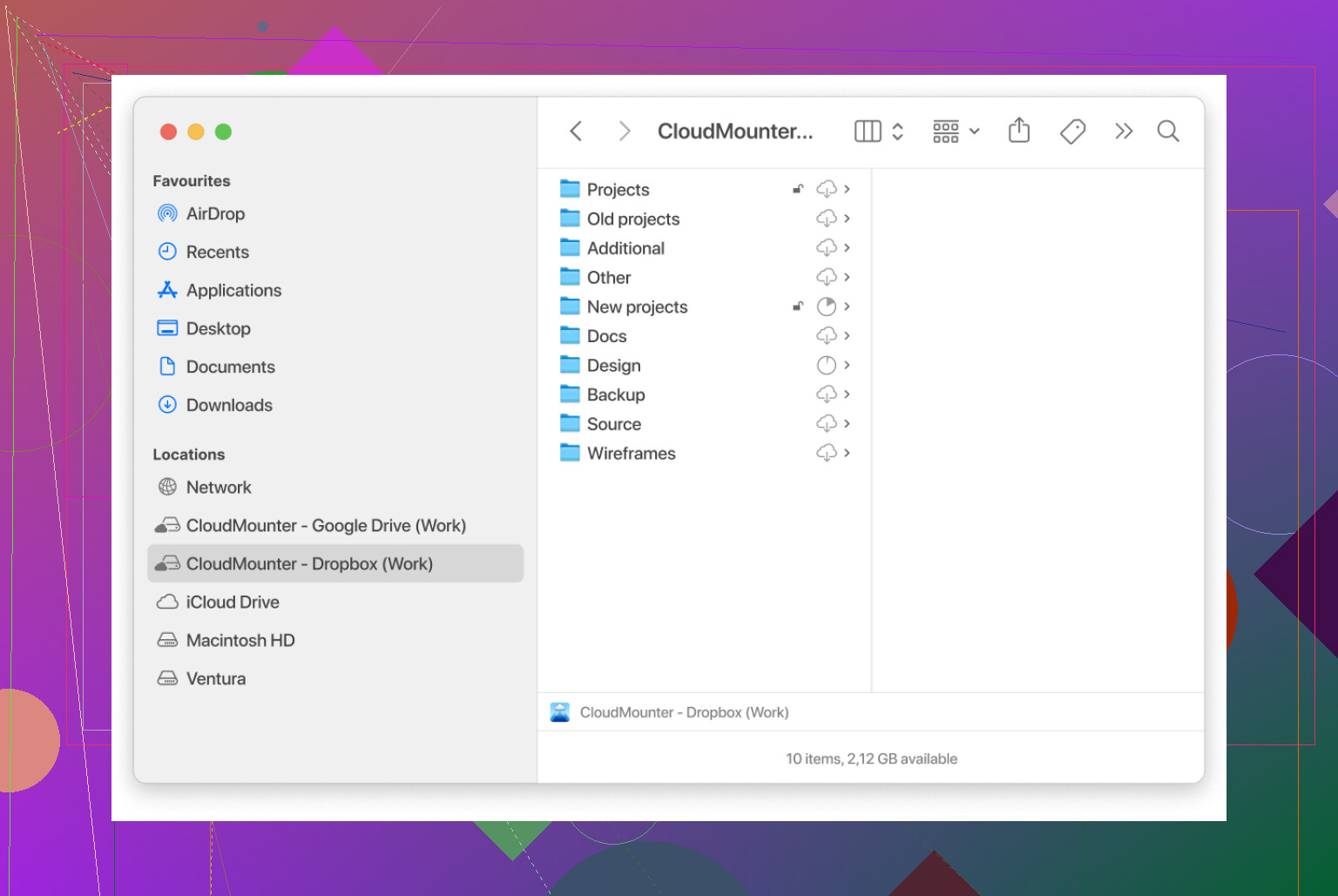This screenshot has width=1338, height=896.
Task: Click the CloudMounter drive icon in path bar
Action: [x=560, y=712]
